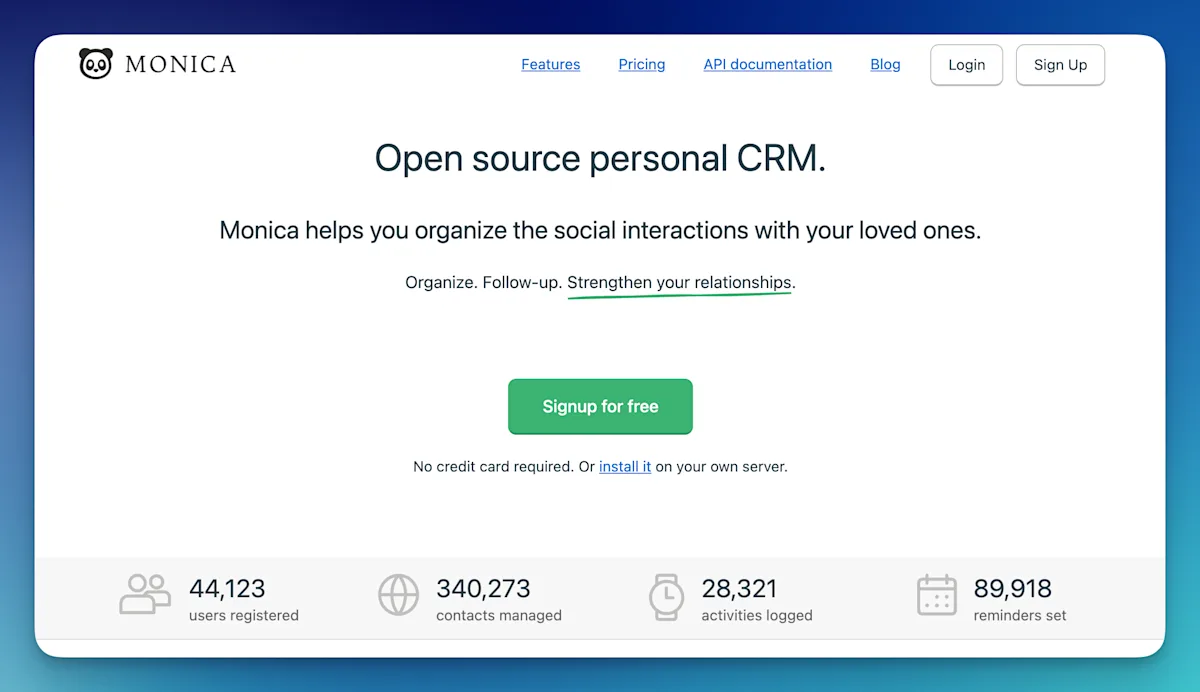Click the reminders set calendar icon
Screen dimensions: 1200x692
click(937, 594)
